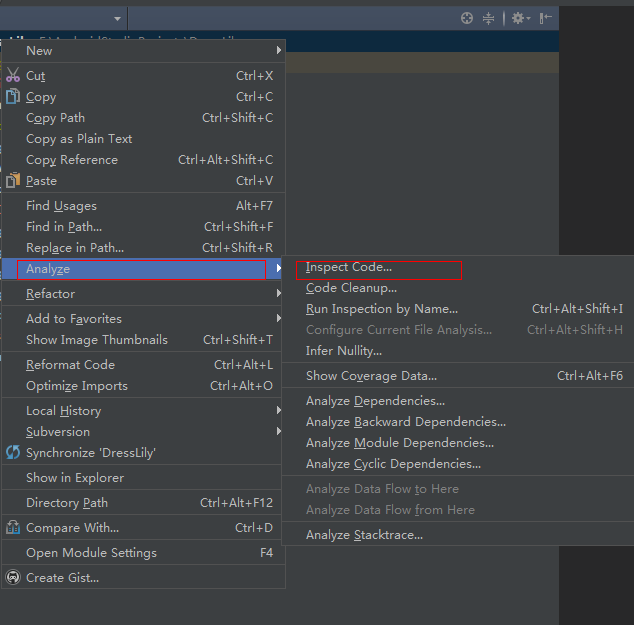Choose Synchronize 'DressLily'
This screenshot has width=634, height=625.
144,453
